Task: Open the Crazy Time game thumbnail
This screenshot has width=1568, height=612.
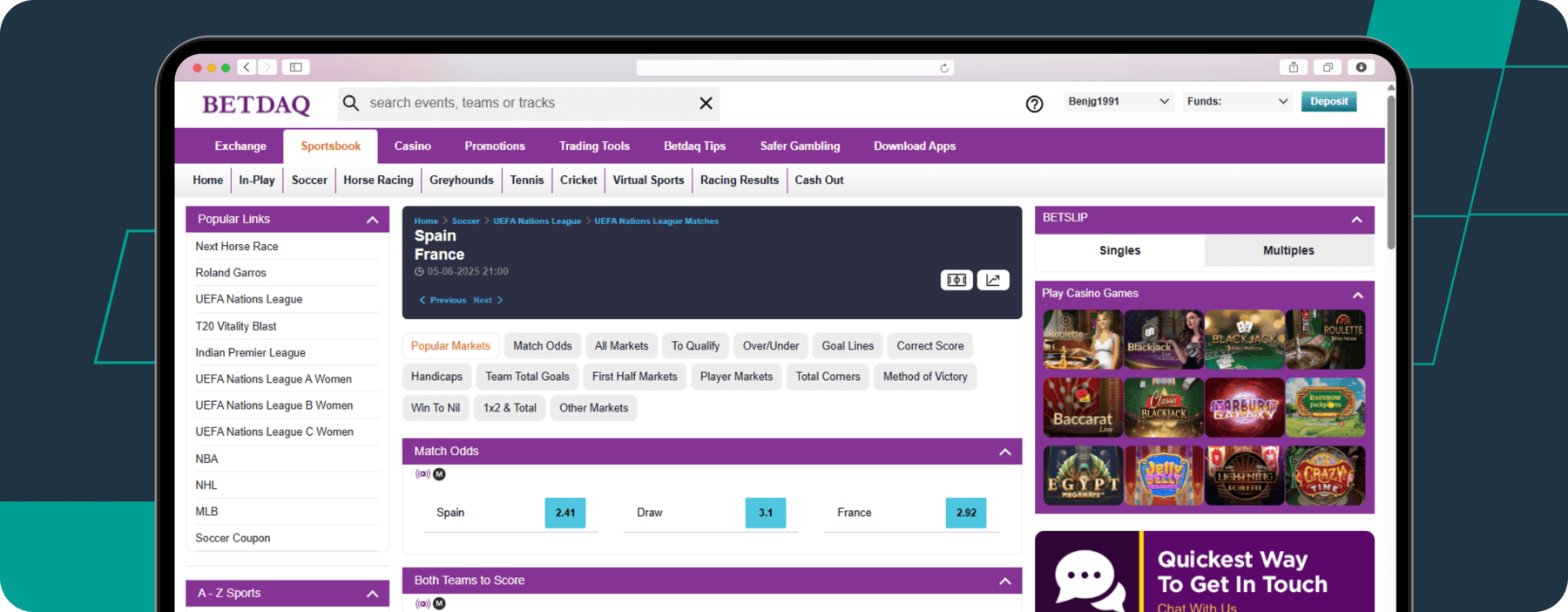Action: [x=1325, y=475]
